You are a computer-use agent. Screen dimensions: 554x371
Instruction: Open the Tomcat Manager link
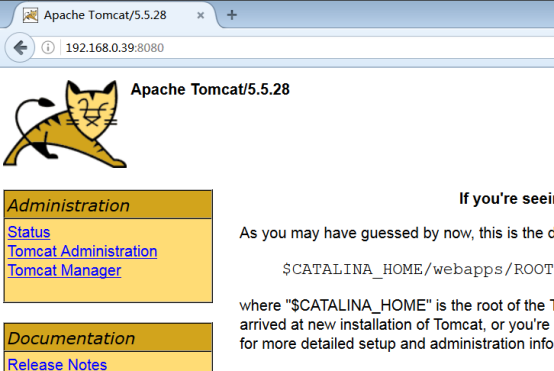tap(64, 270)
